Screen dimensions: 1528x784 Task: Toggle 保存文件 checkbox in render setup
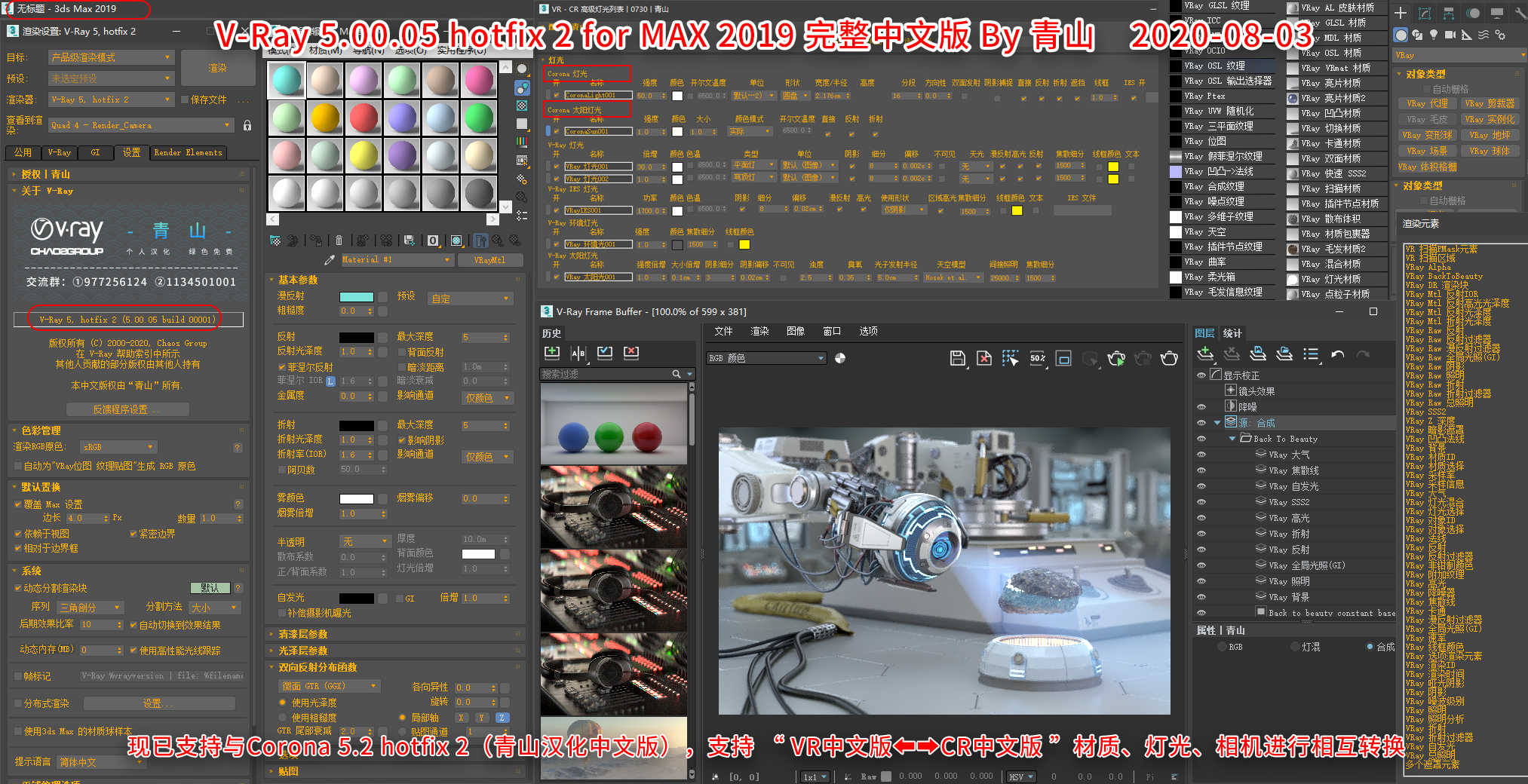tap(185, 100)
